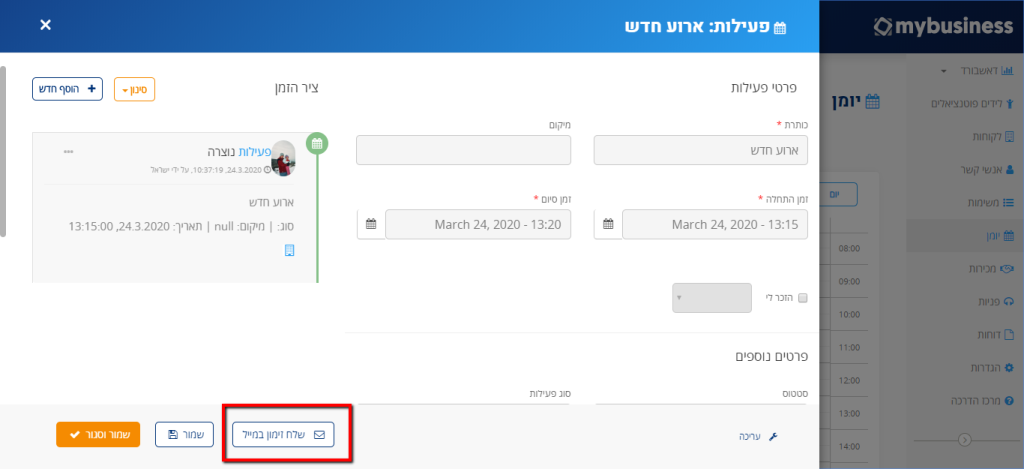Image resolution: width=1024 pixels, height=469 pixels.
Task: Send invitation by email button
Action: point(283,434)
